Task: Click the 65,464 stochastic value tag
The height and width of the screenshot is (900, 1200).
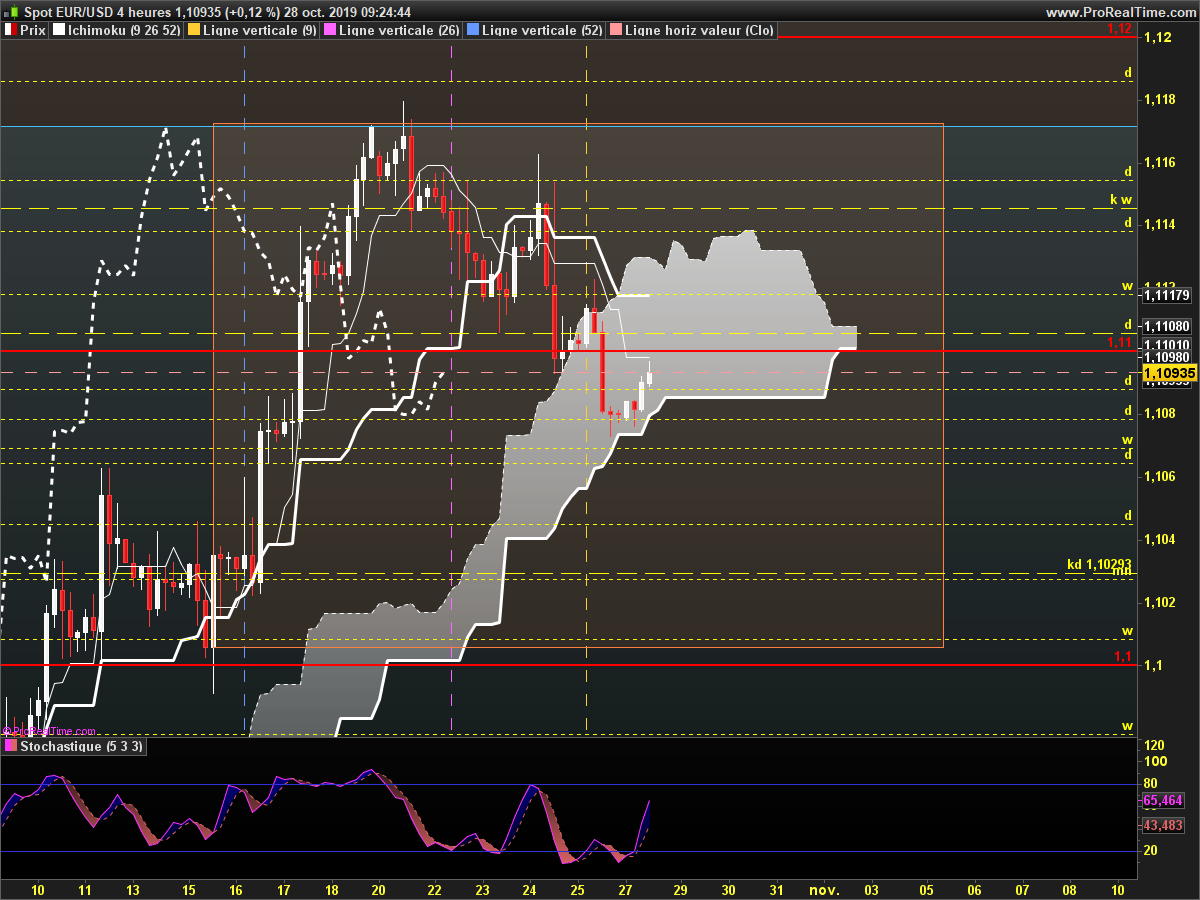Action: (x=1163, y=801)
